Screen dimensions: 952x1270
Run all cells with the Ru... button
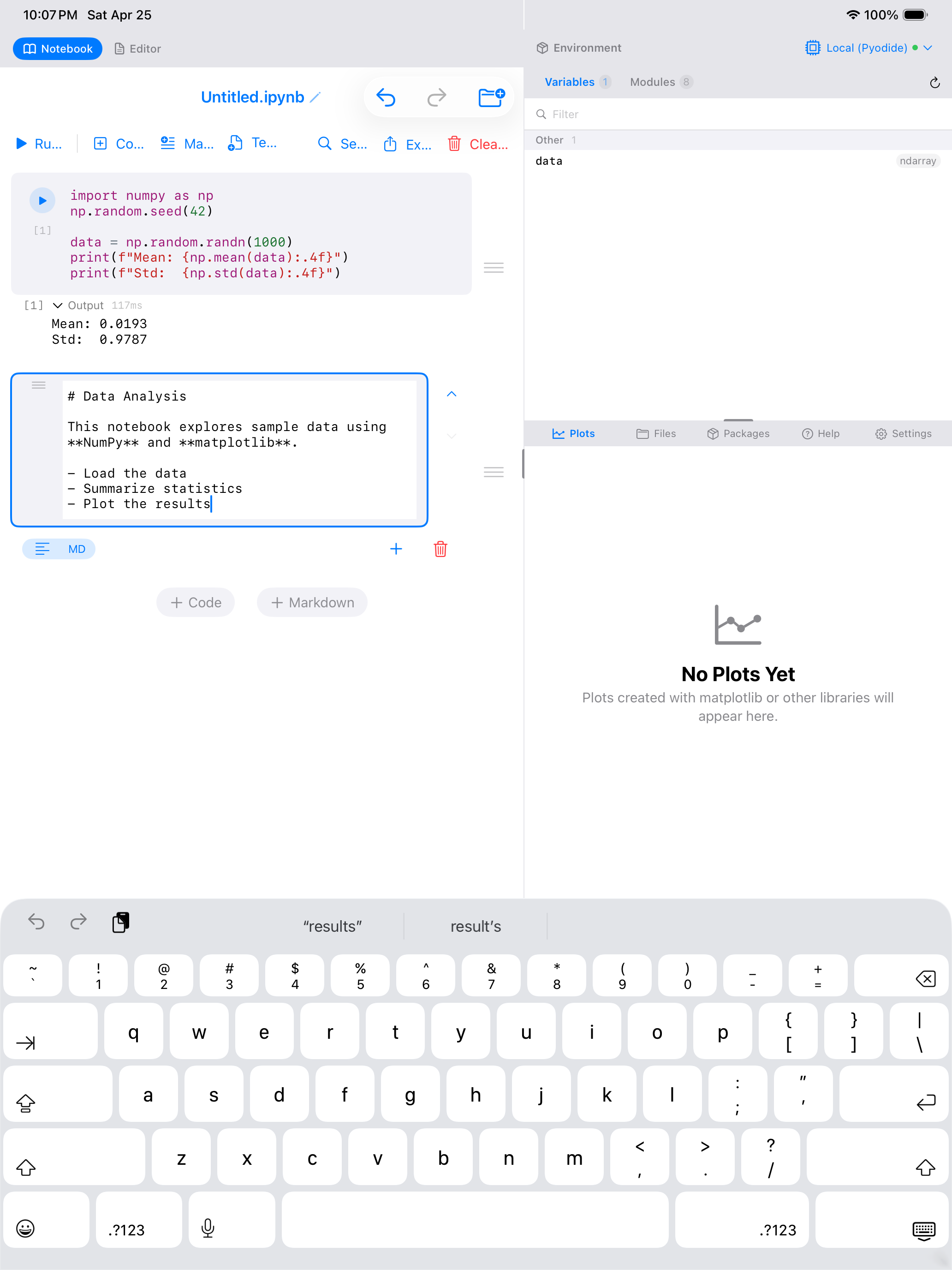point(39,144)
